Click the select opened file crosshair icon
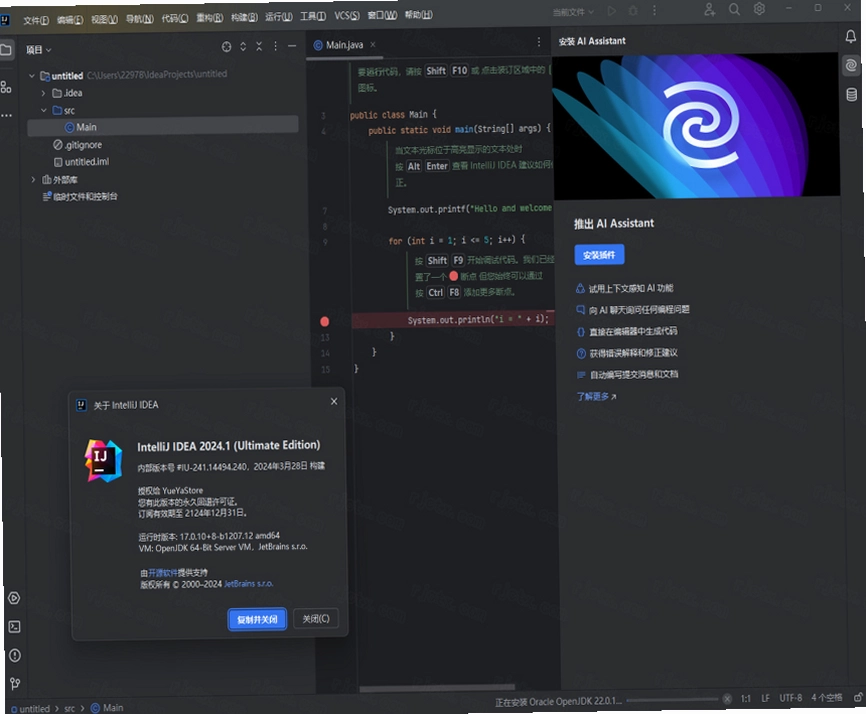This screenshot has width=866, height=714. [x=226, y=47]
